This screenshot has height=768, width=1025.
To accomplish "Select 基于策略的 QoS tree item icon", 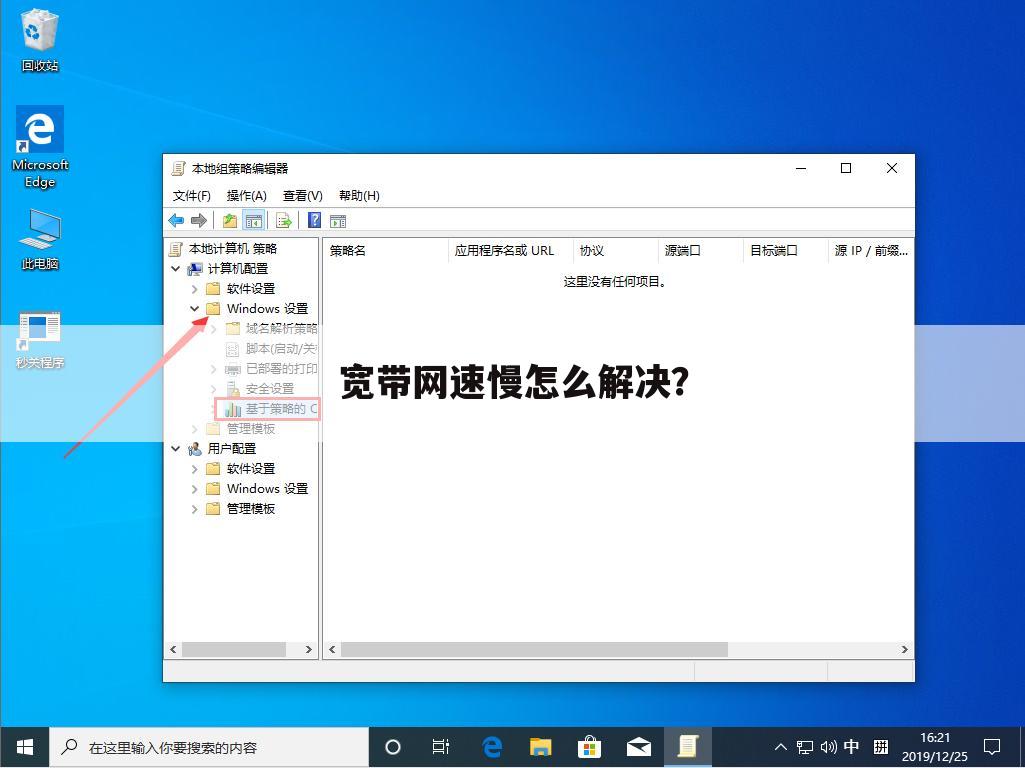I will pos(232,408).
